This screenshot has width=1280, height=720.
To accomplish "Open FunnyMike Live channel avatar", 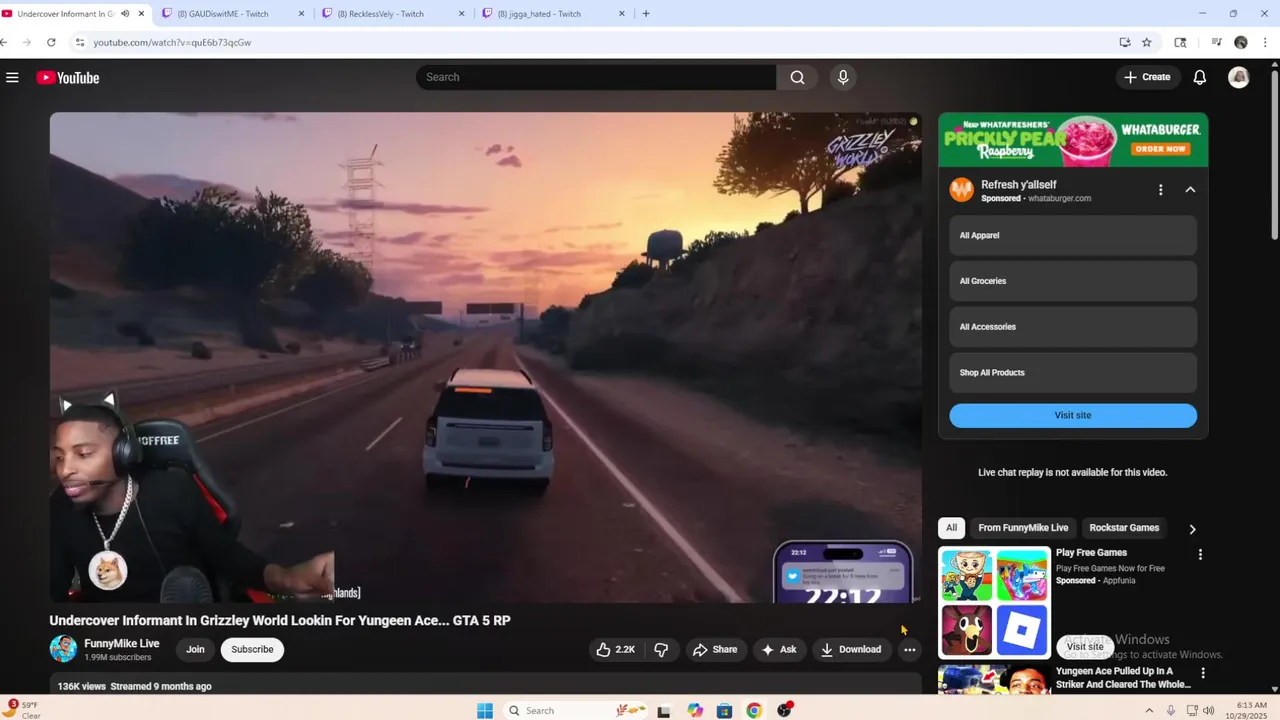I will (63, 649).
